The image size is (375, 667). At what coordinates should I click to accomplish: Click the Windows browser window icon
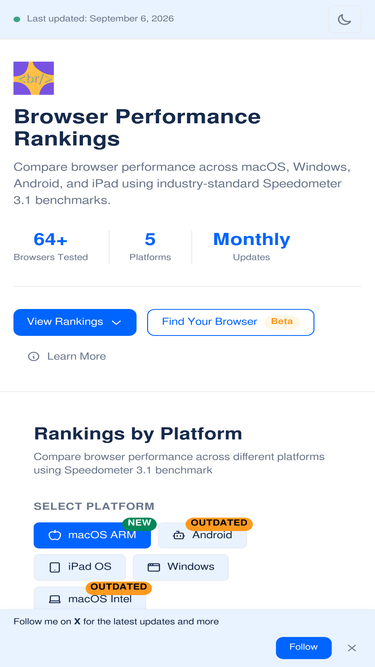pos(153,567)
